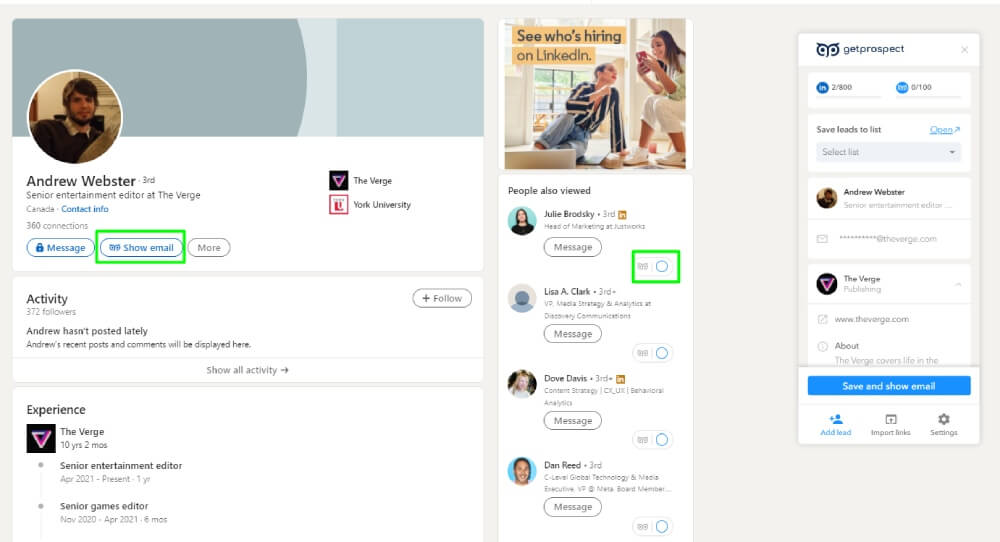The width and height of the screenshot is (1000, 542).
Task: Click Dan Reed's name link
Action: point(562,465)
